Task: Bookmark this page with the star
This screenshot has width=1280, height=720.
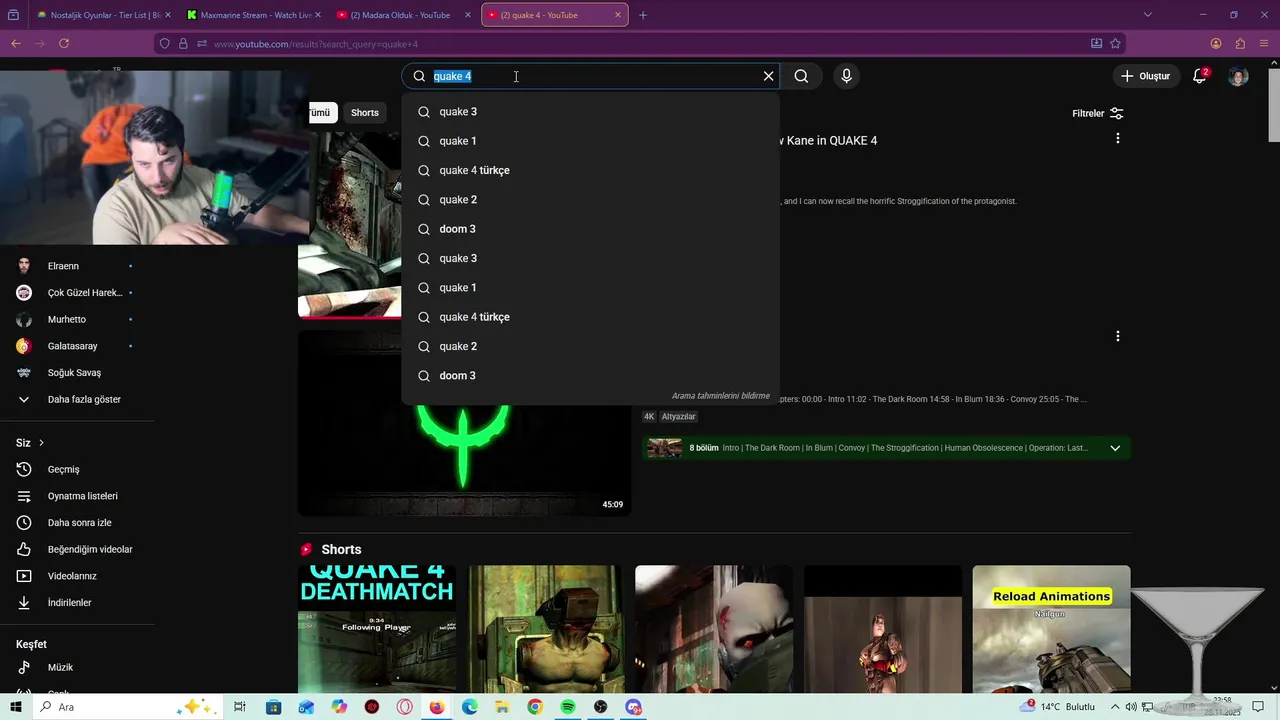Action: (1115, 44)
